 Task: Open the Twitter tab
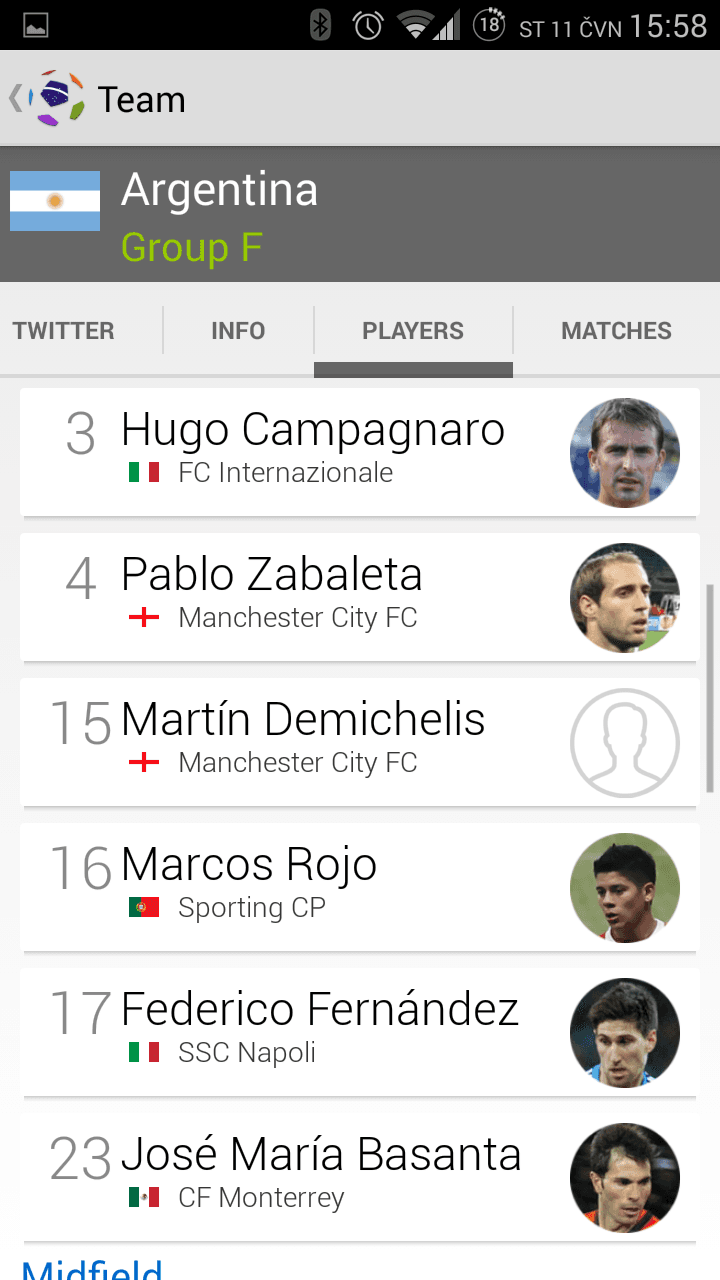[64, 331]
